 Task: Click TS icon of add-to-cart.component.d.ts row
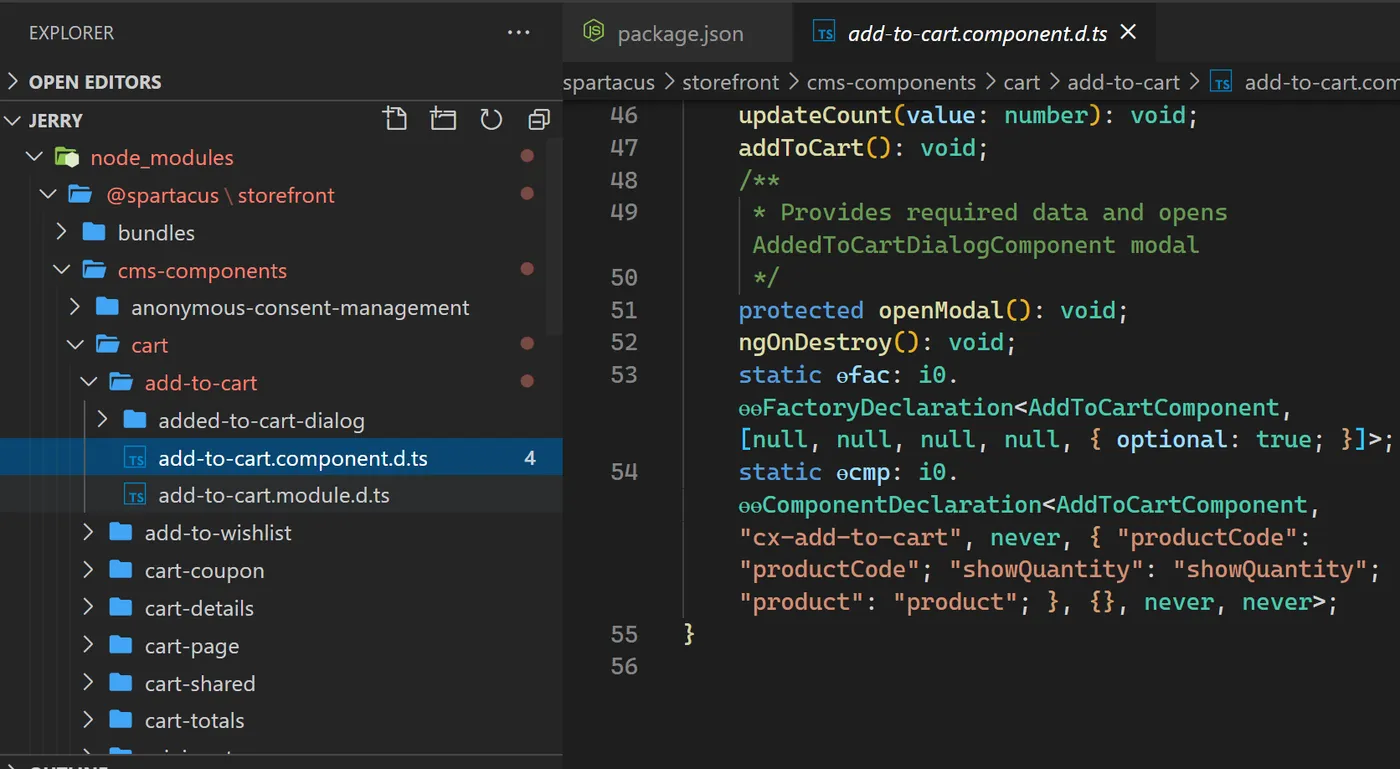135,458
